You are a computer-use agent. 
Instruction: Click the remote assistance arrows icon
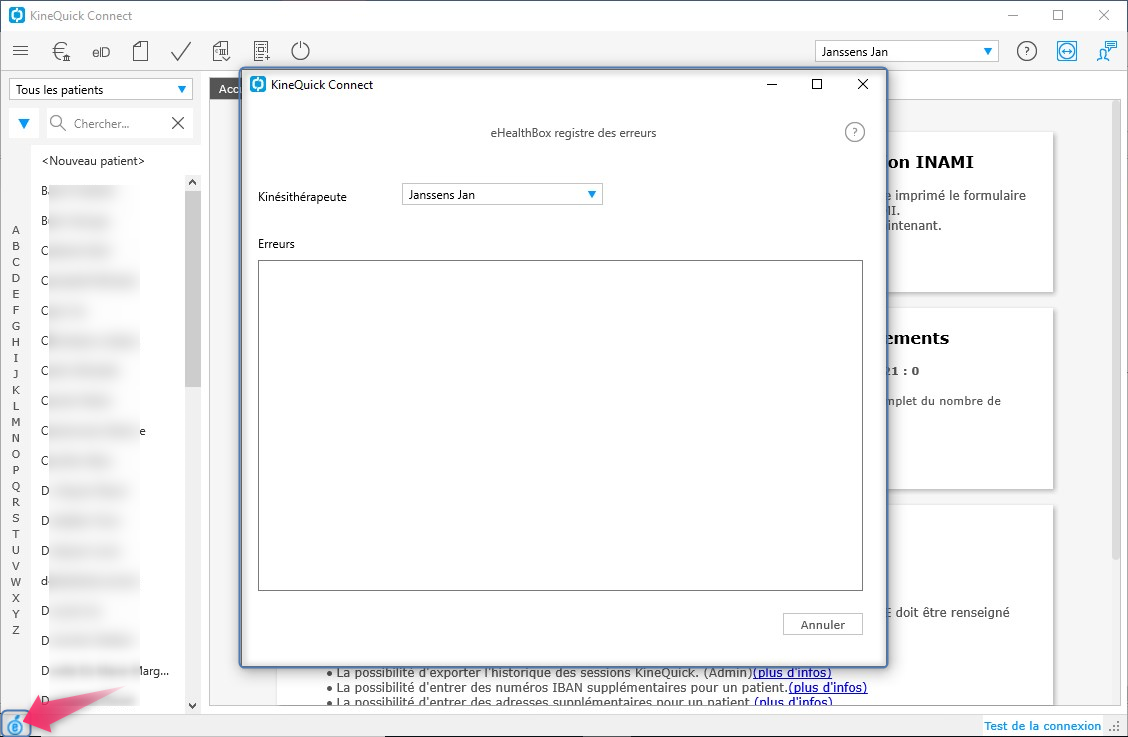[x=1067, y=51]
